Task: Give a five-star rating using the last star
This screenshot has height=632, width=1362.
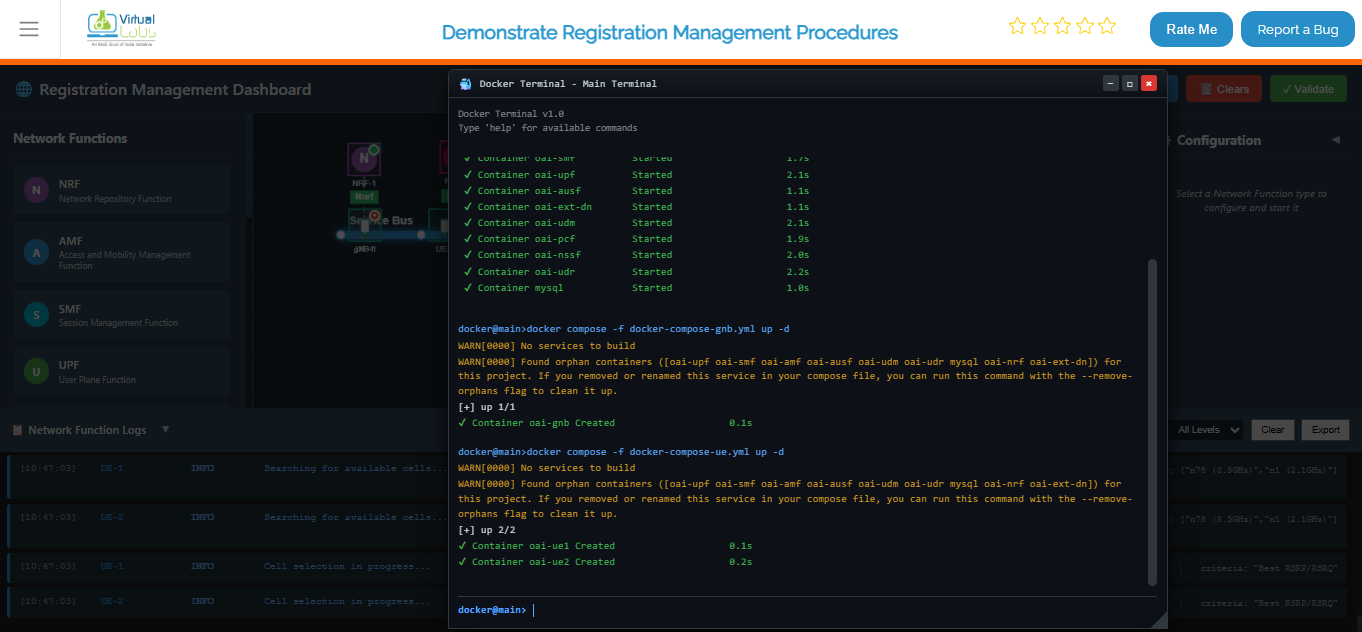Action: [1107, 26]
